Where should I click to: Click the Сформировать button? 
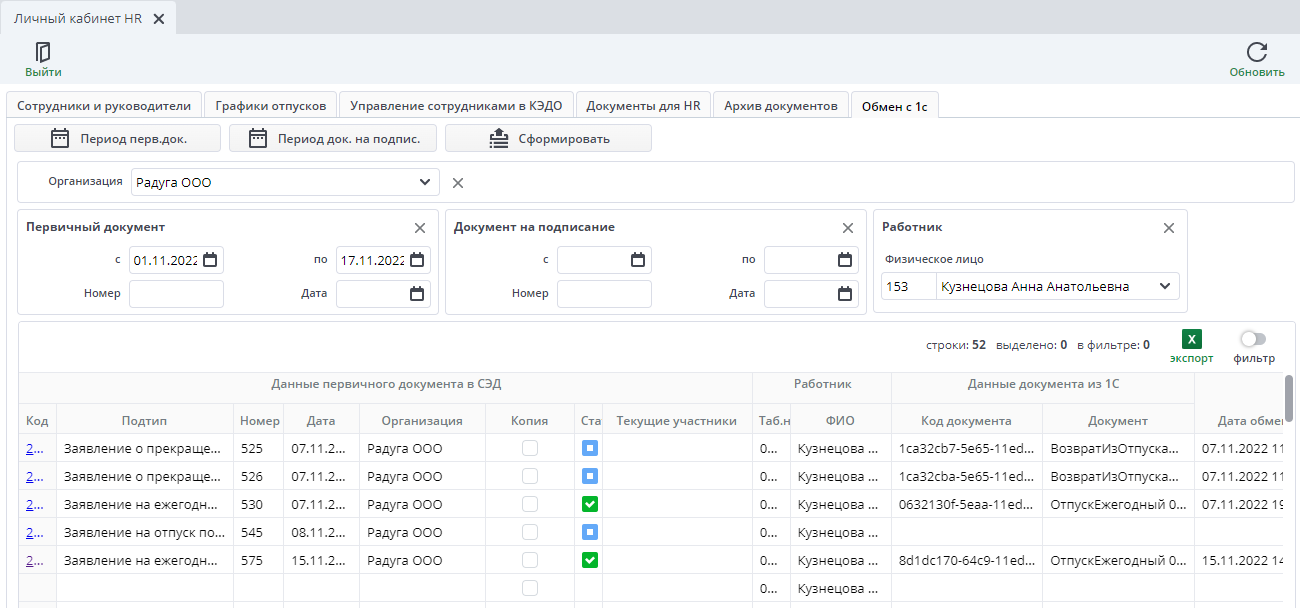(x=548, y=138)
